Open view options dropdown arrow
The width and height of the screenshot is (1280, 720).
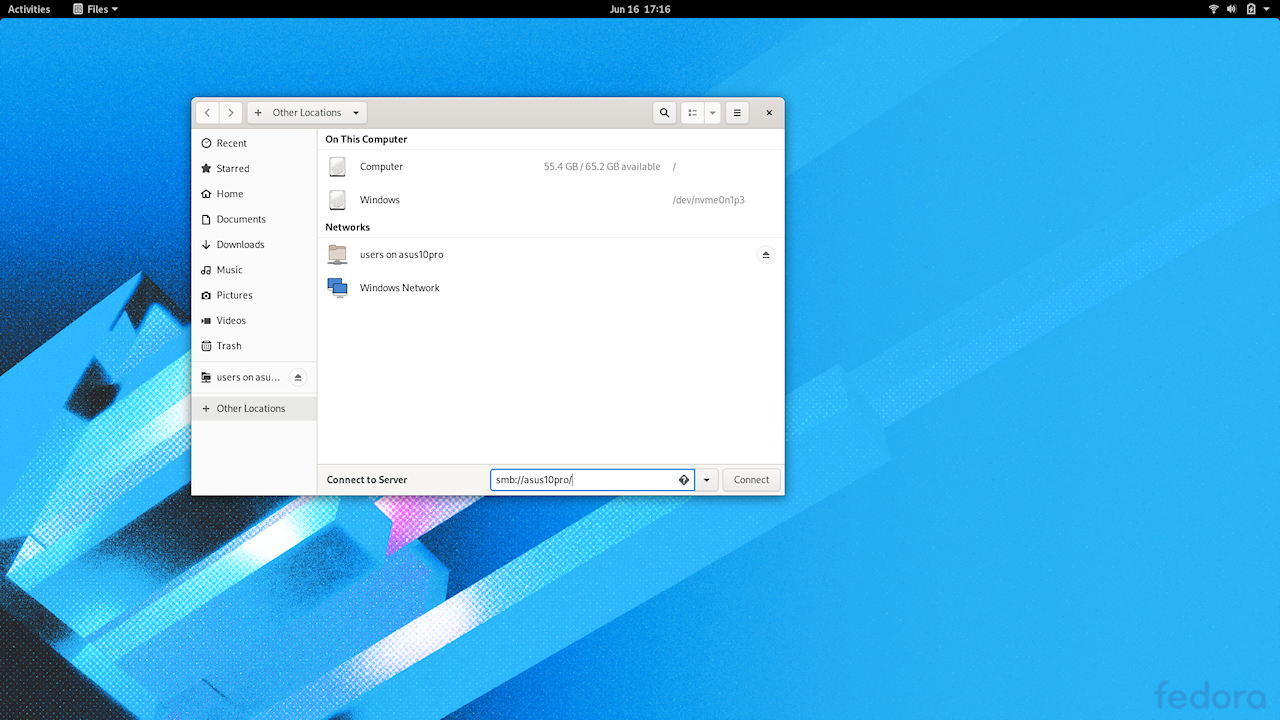click(713, 113)
